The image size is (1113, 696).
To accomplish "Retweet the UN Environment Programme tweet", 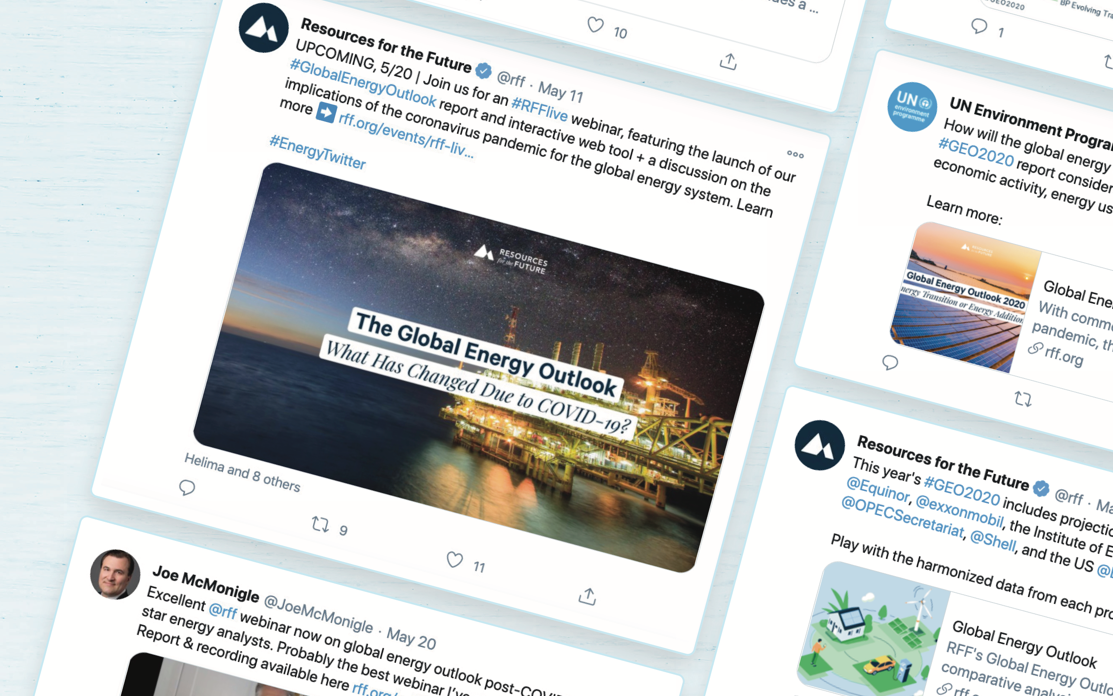I will pyautogui.click(x=1023, y=399).
